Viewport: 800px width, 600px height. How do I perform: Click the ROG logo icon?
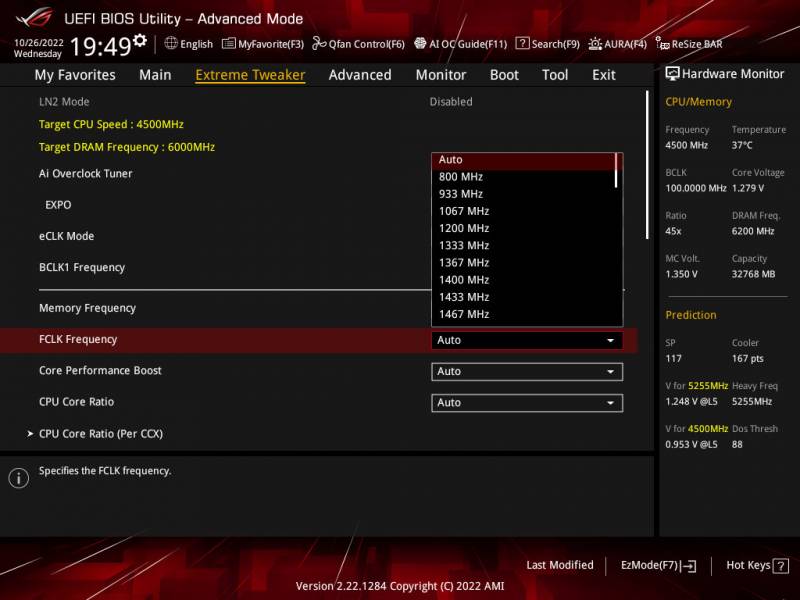point(34,18)
